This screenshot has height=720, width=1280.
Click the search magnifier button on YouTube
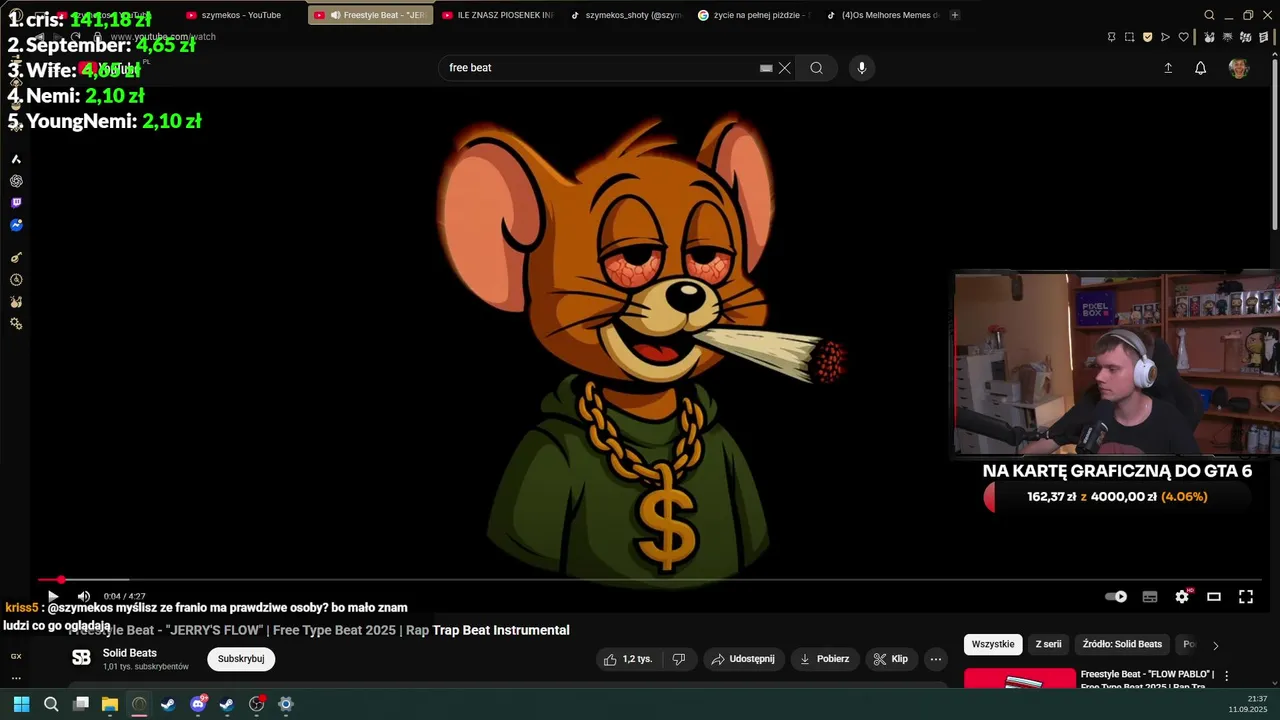[816, 68]
